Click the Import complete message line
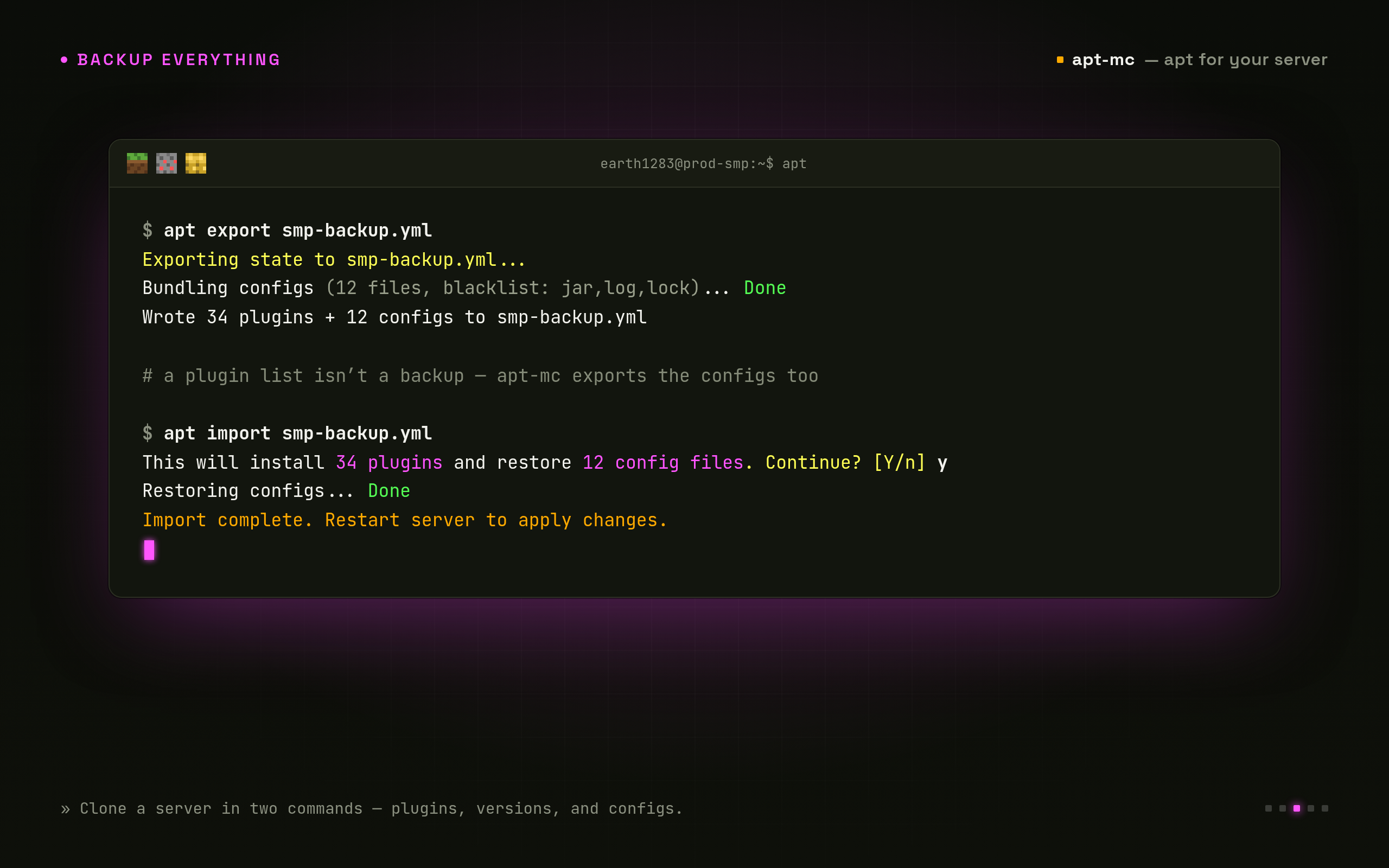Screen dimensions: 1389x868 pos(405,520)
